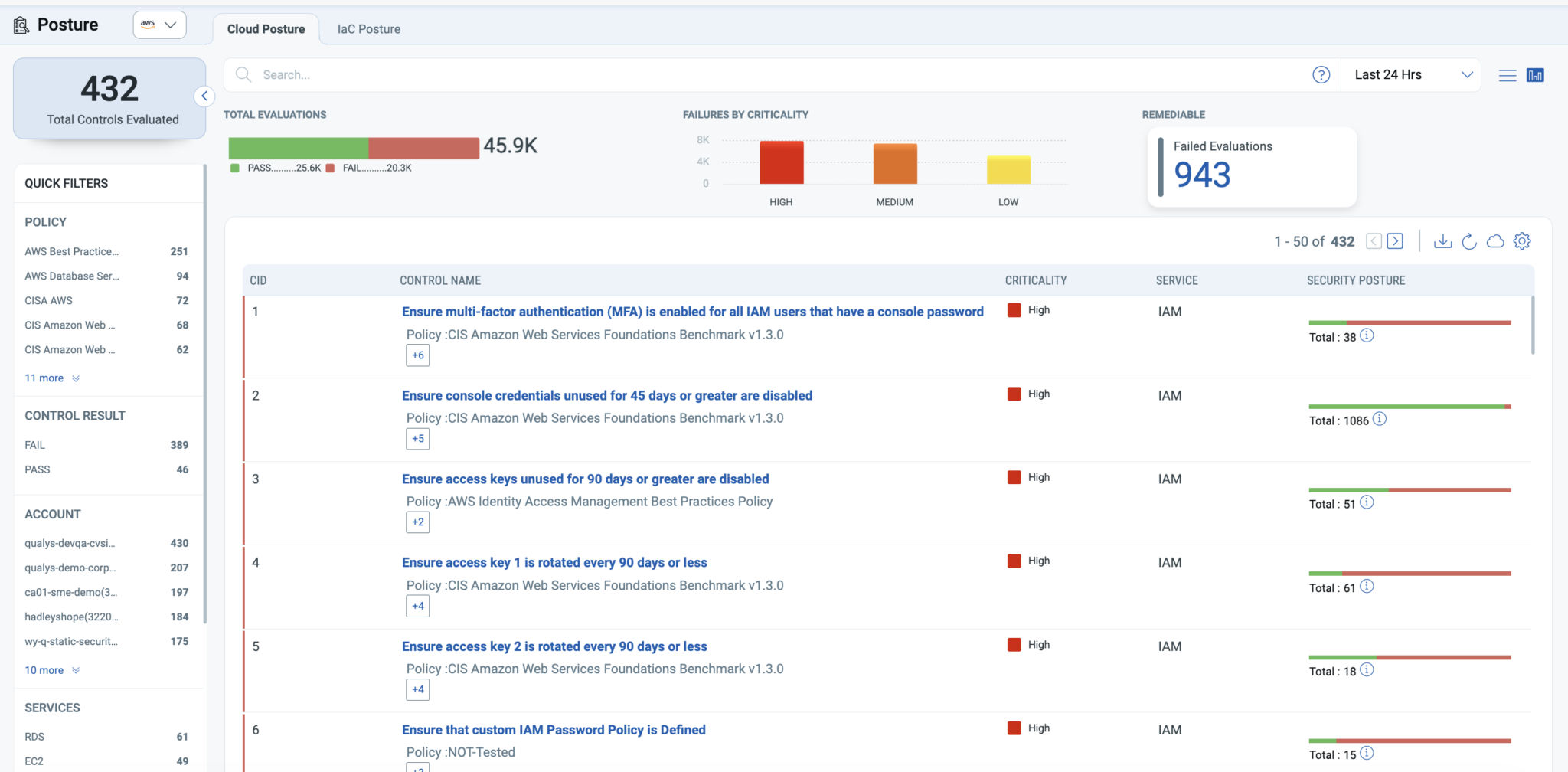Click info icon next to Total : 38
The image size is (1568, 772).
click(1367, 335)
